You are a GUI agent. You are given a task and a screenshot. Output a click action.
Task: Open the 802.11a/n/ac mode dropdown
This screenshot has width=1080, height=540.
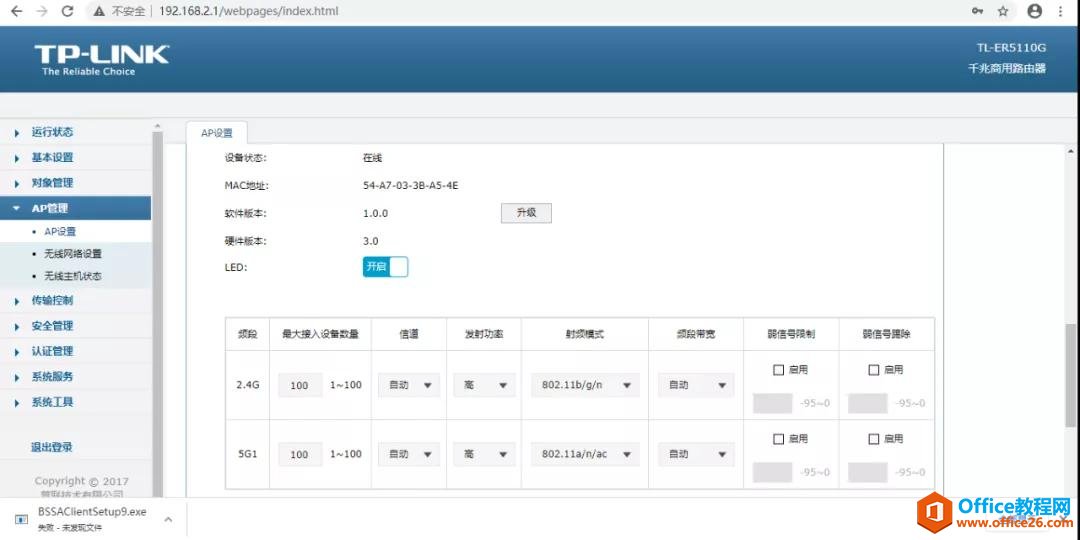click(x=585, y=455)
